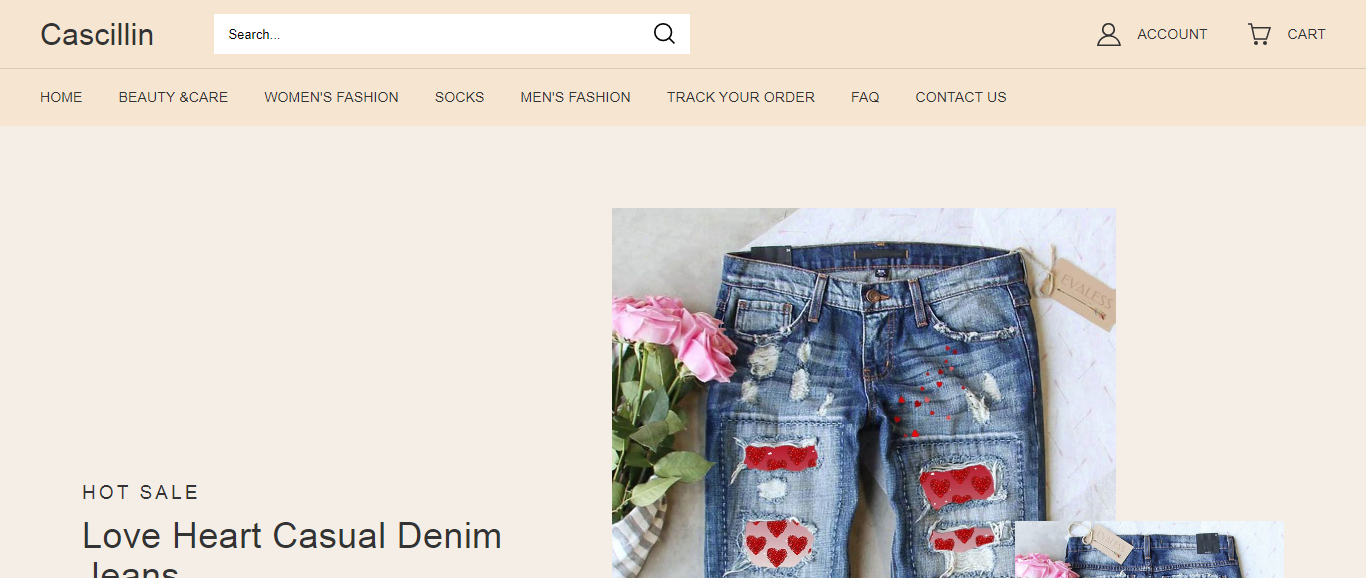This screenshot has height=578, width=1366.
Task: Focus the Search text field
Action: pos(430,34)
